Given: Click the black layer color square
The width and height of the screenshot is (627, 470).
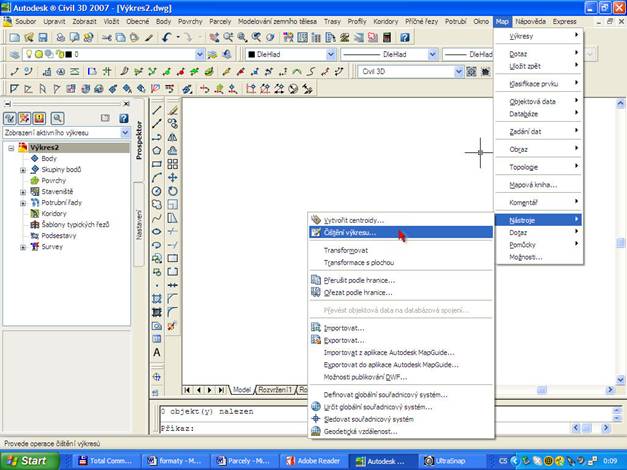Looking at the screenshot, I should (68, 54).
